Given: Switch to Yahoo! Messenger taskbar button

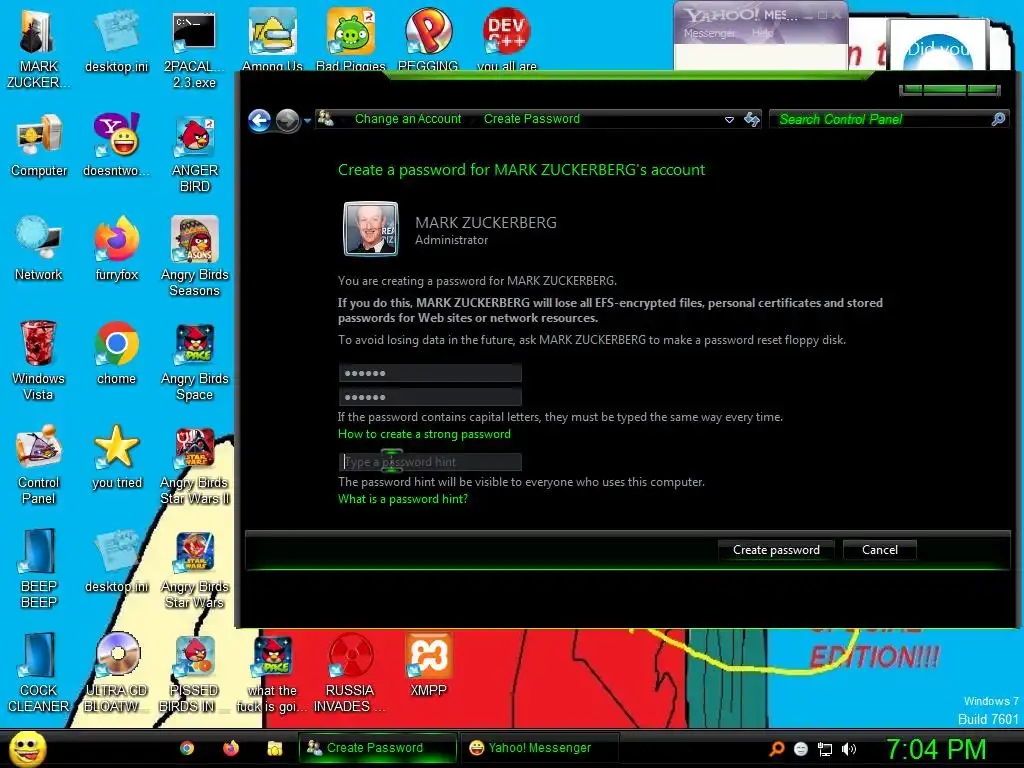Looking at the screenshot, I should click(x=539, y=748).
